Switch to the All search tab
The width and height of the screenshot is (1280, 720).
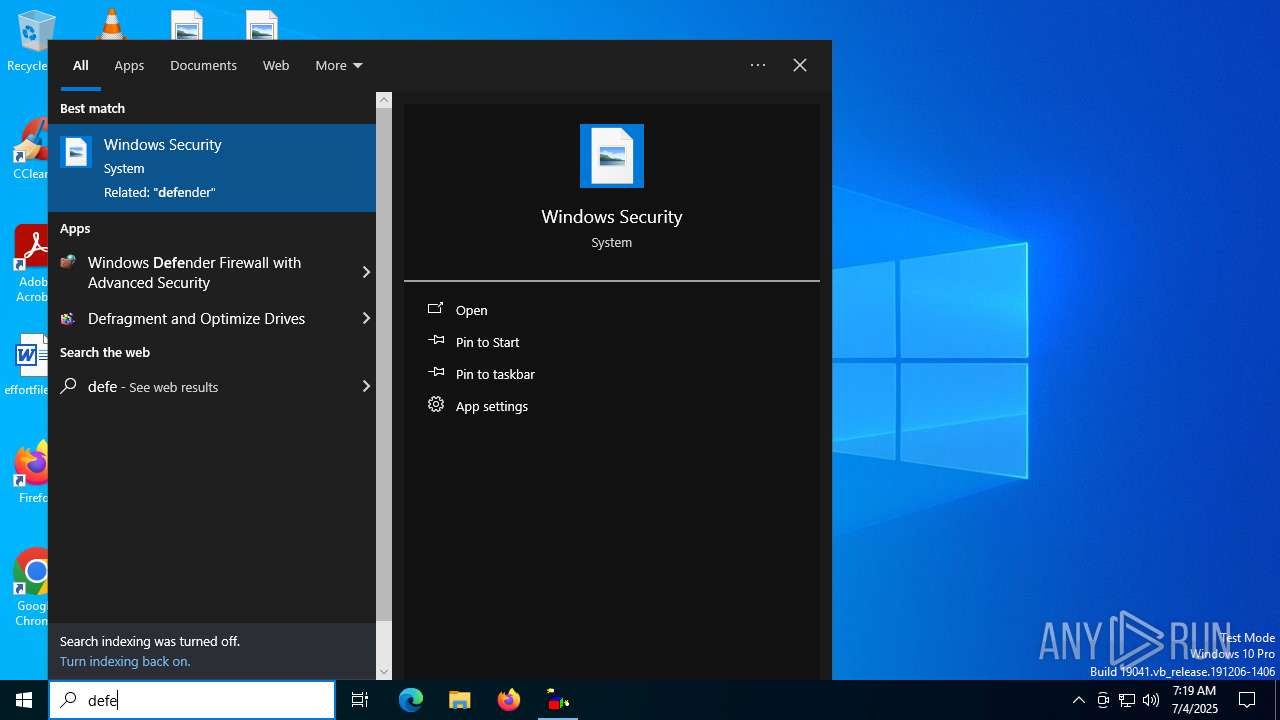click(x=81, y=65)
